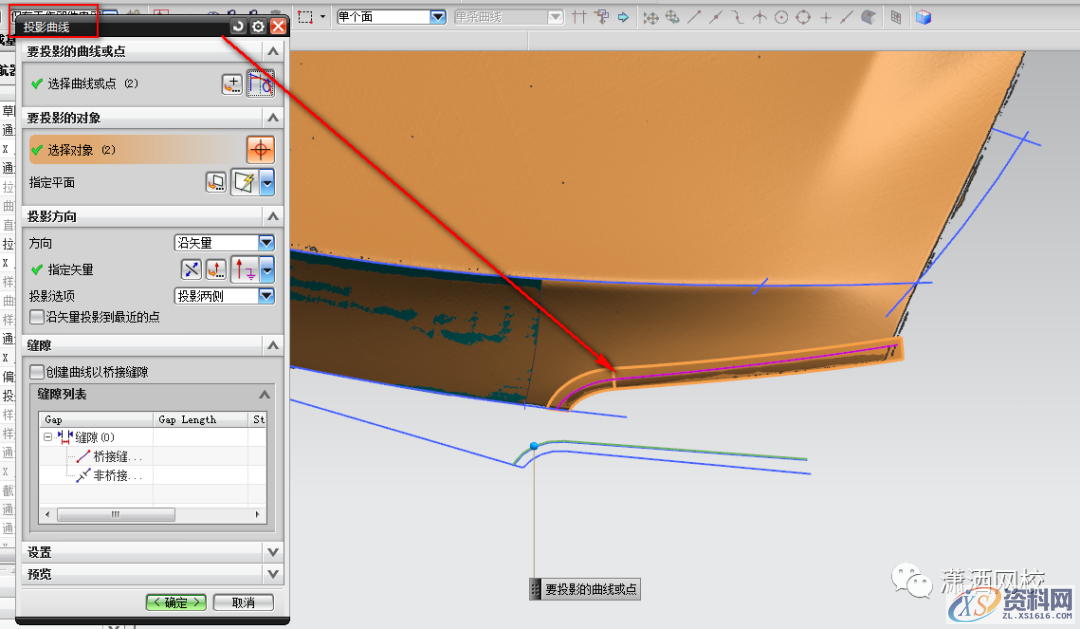Click the curve rule icon beside select curve
Image resolution: width=1080 pixels, height=629 pixels.
[x=260, y=85]
